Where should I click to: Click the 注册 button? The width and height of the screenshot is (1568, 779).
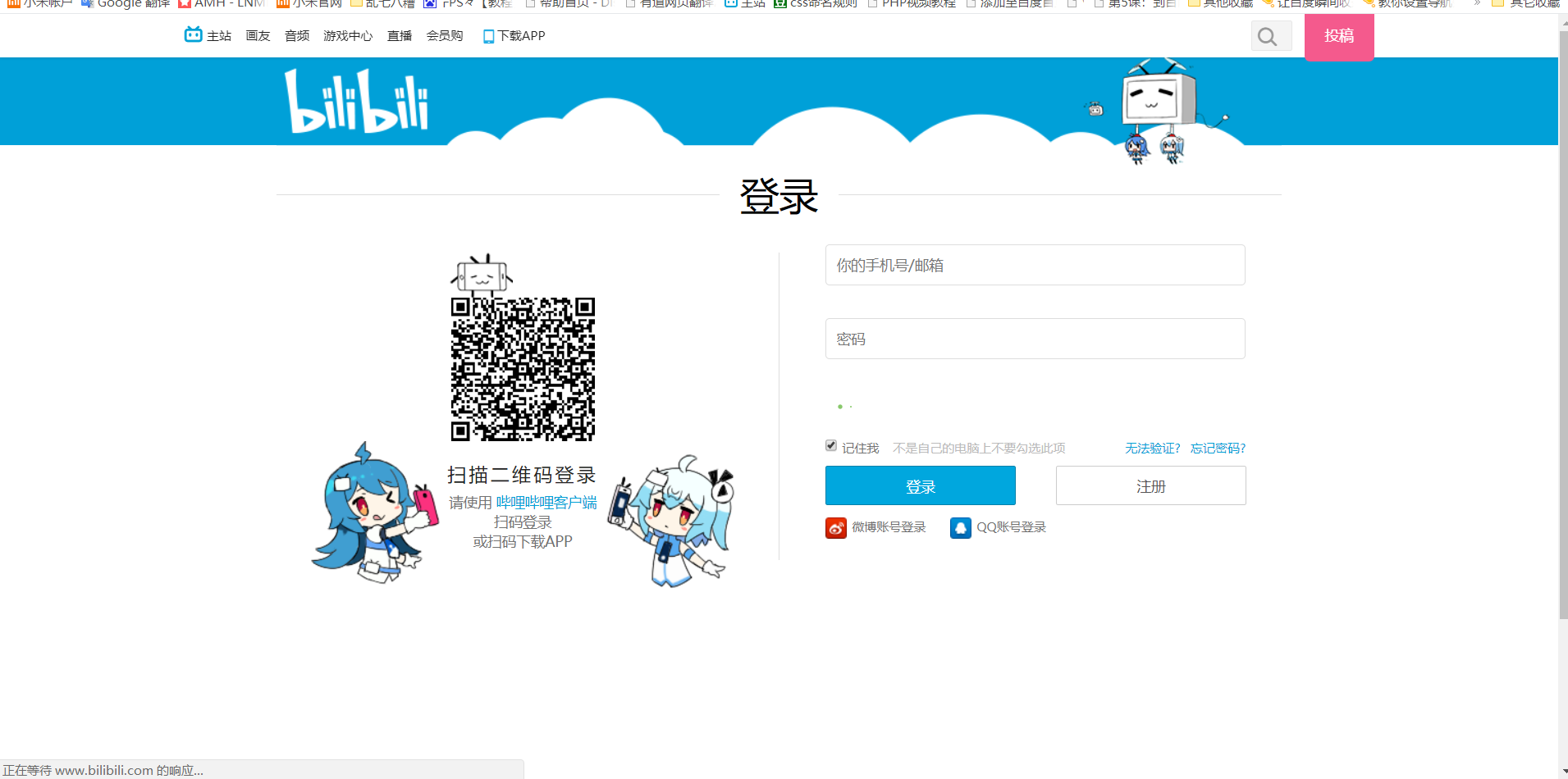(1151, 485)
